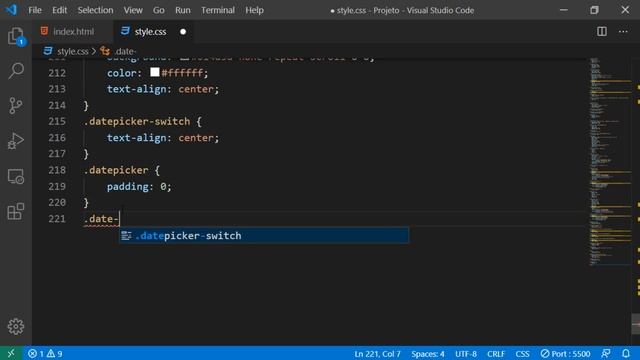Open the Run menu
This screenshot has height=360, width=640.
pyautogui.click(x=182, y=10)
